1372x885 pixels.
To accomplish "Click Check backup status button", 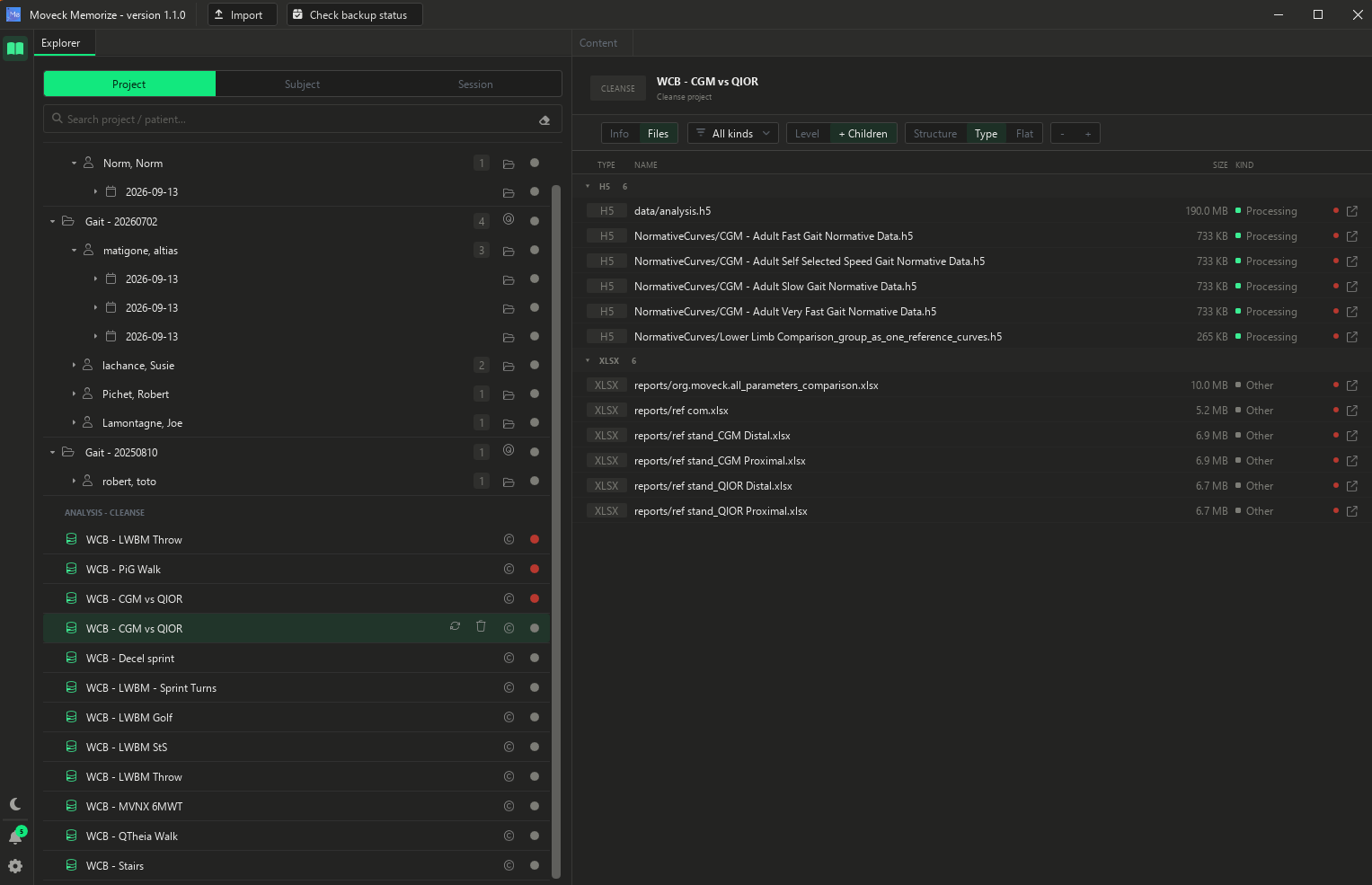I will point(354,14).
